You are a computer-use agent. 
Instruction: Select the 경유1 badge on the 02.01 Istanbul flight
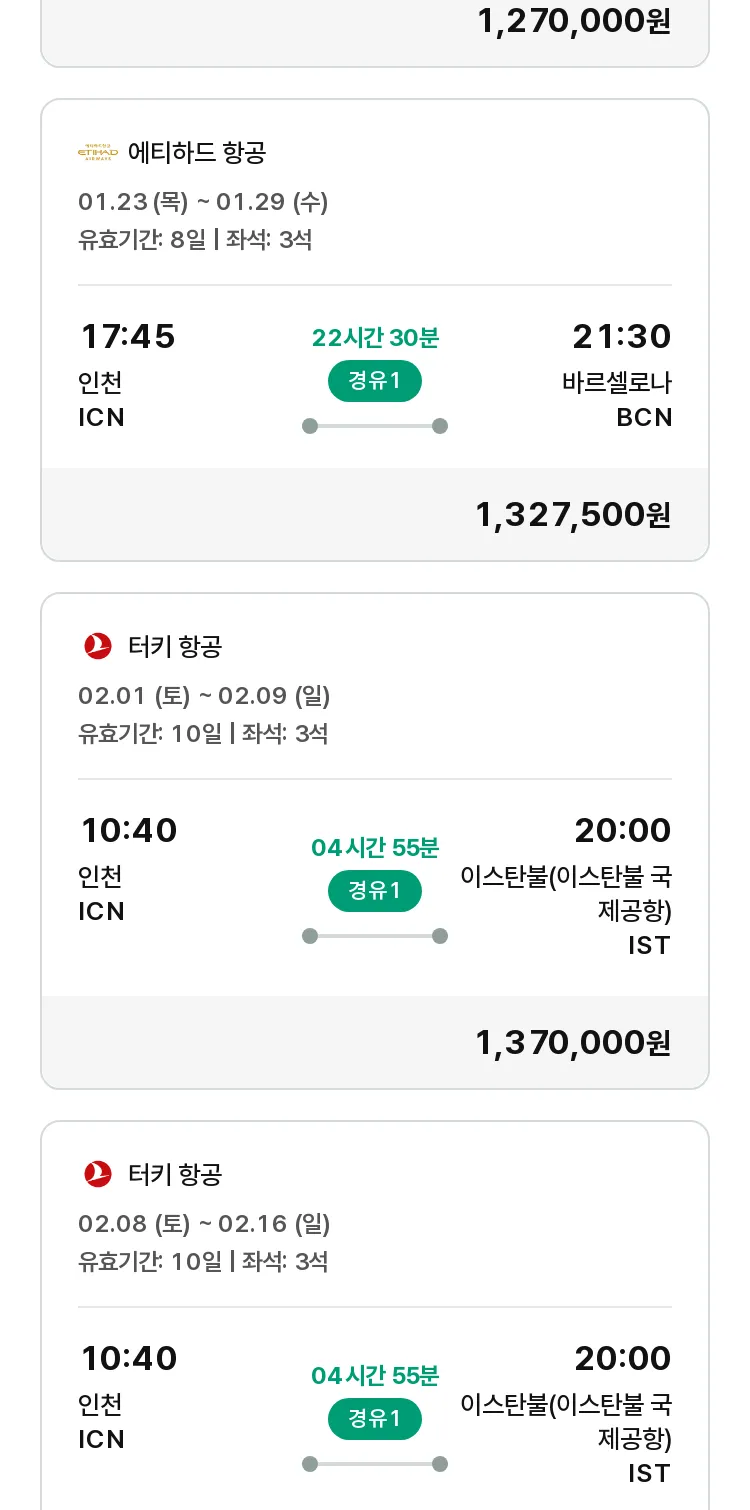click(x=375, y=891)
